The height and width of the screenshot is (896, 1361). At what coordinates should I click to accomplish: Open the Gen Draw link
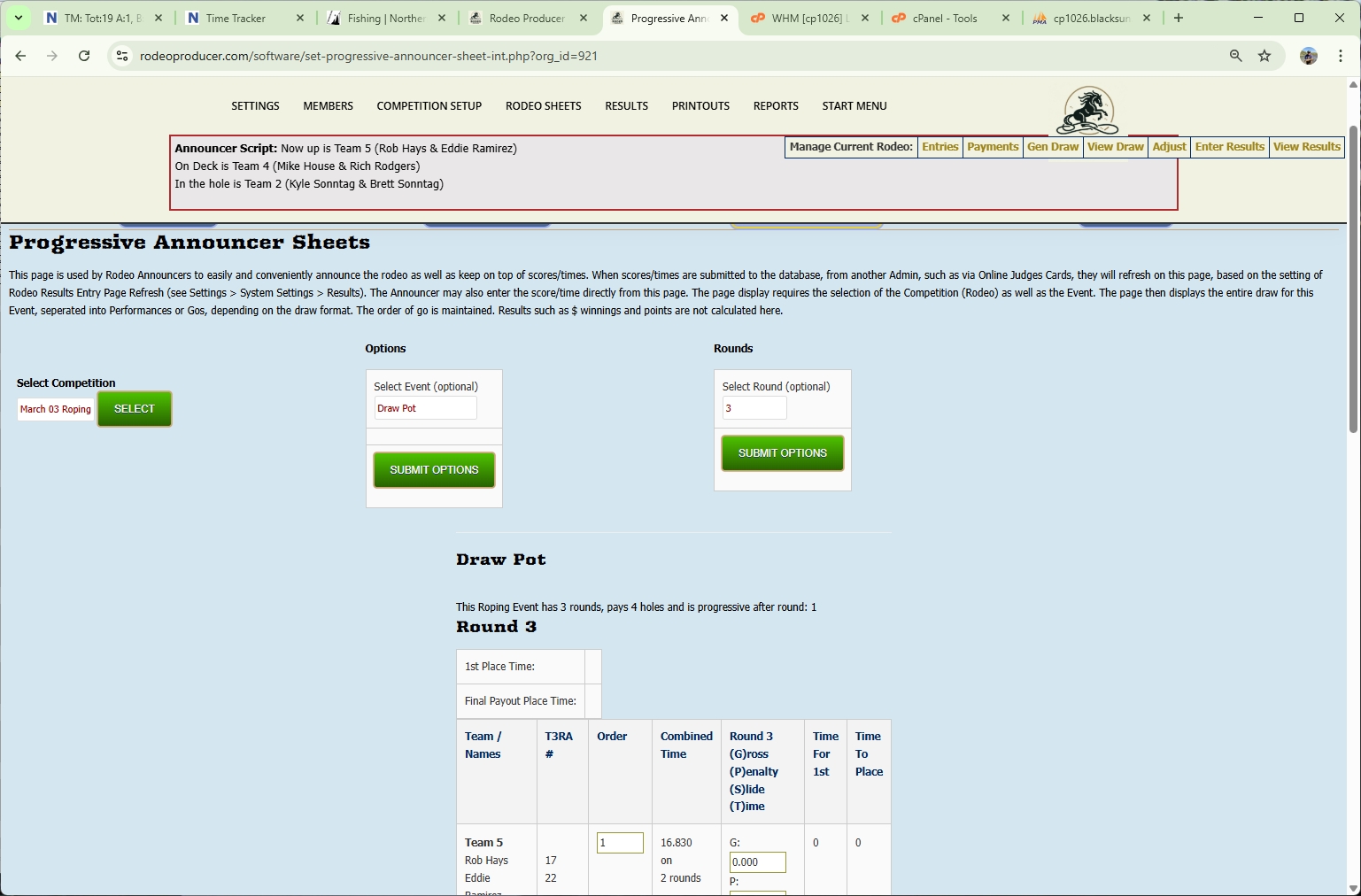point(1053,147)
